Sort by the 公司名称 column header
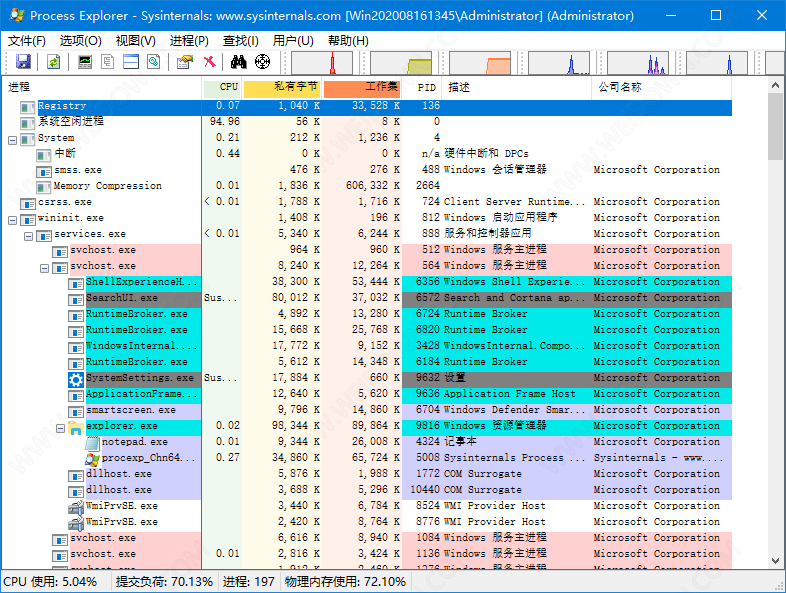786x593 pixels. (x=662, y=87)
